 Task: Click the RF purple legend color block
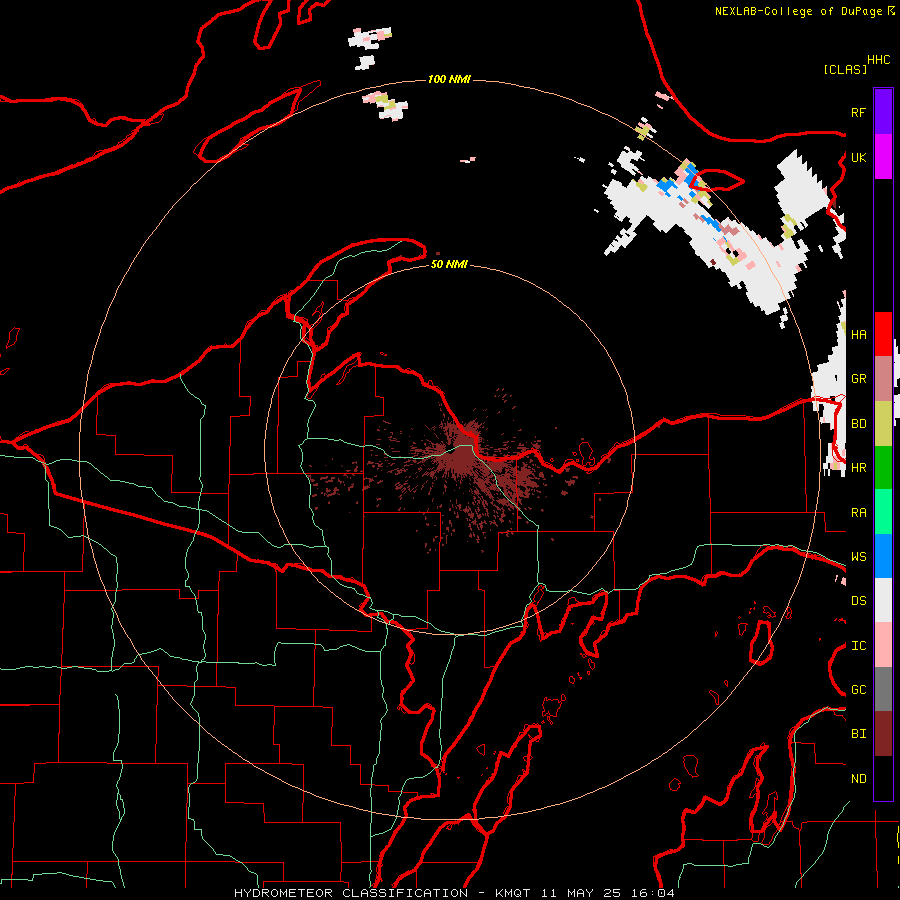(x=883, y=112)
